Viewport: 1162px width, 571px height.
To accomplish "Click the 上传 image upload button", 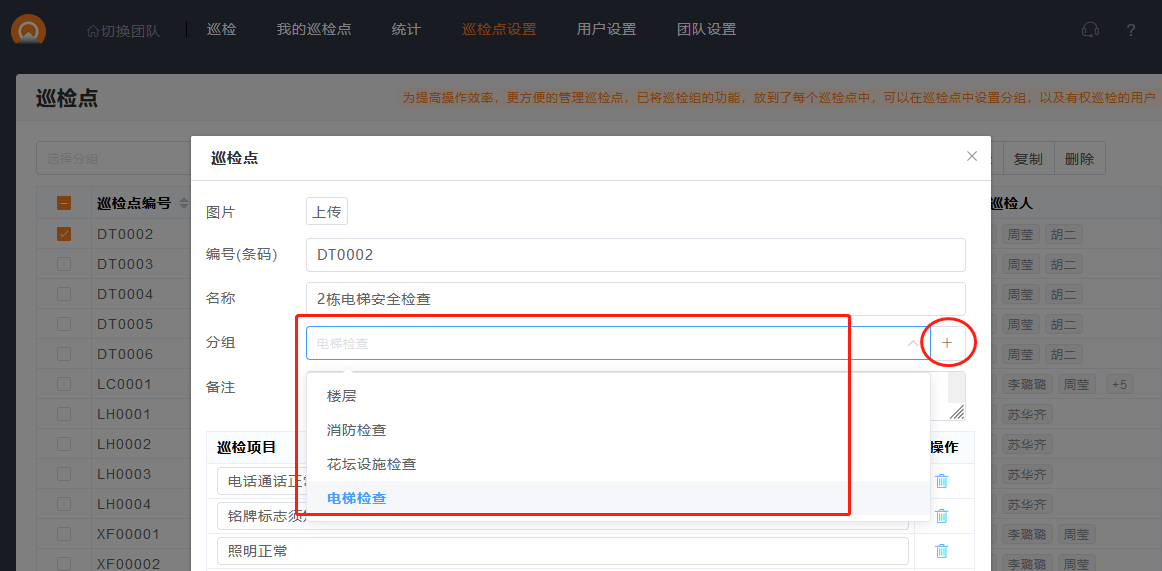I will (x=327, y=212).
